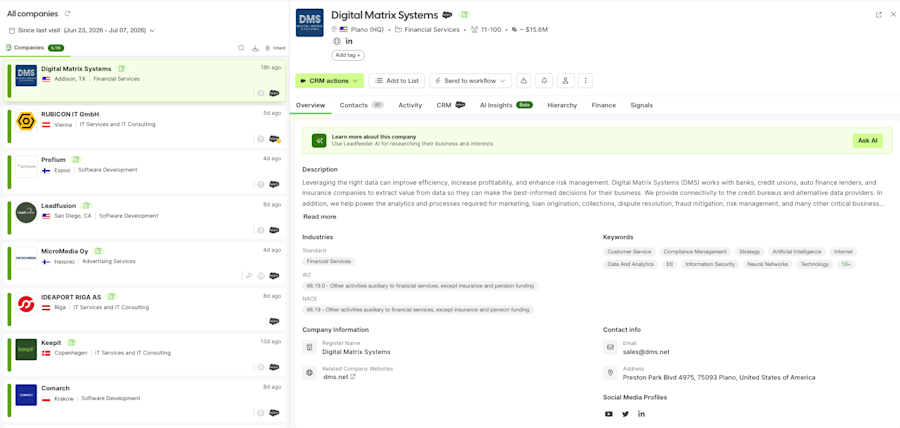The width and height of the screenshot is (900, 428).
Task: Click the key icon on MicroMedia Oy row
Action: tap(249, 275)
